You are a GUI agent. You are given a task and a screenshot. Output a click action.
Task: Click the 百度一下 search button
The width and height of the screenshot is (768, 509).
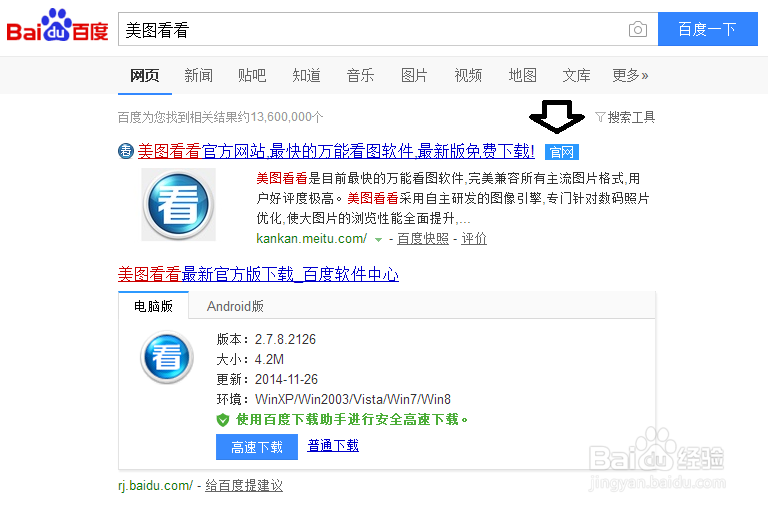(x=708, y=29)
